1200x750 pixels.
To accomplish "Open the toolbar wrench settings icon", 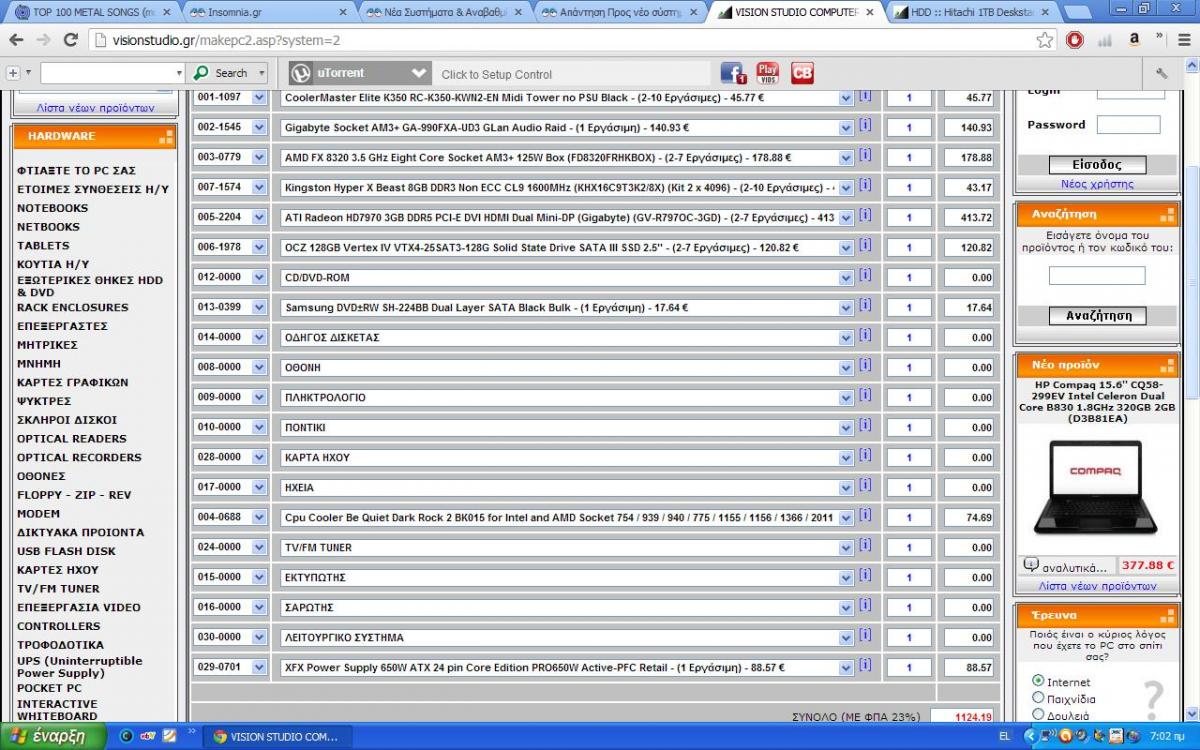I will [1161, 73].
